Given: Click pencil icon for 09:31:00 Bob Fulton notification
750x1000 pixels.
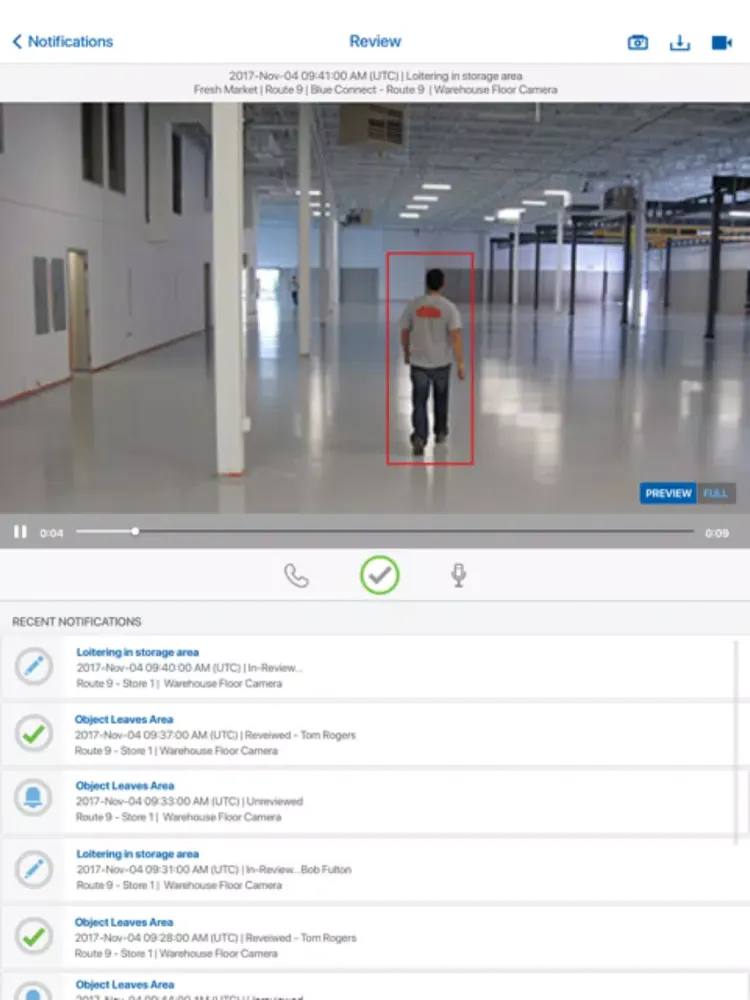Looking at the screenshot, I should point(34,869).
